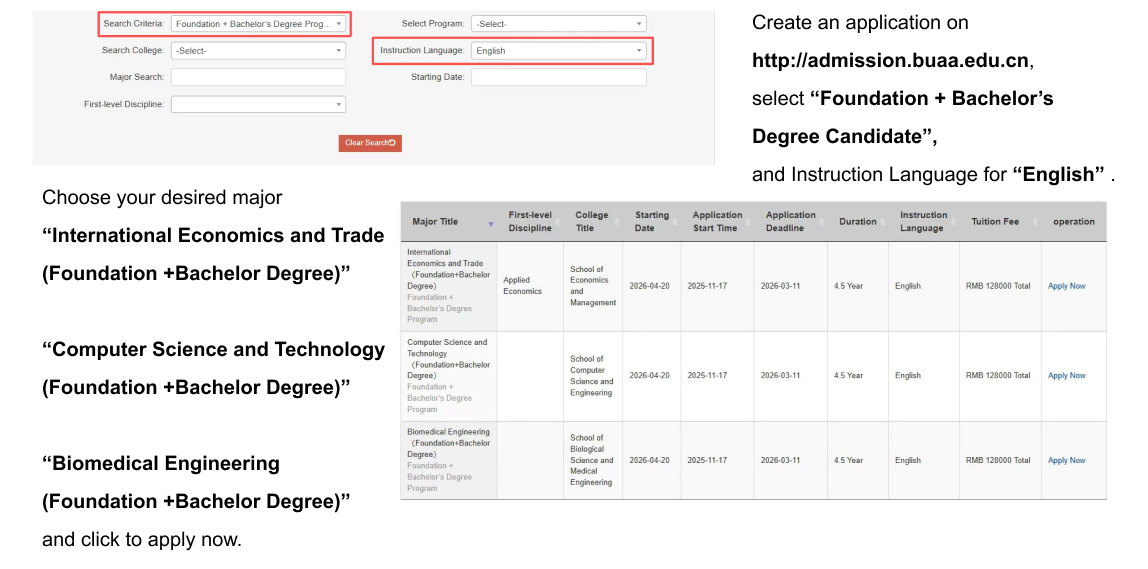Click Apply Now for Biomedical Engineering
This screenshot has height=569, width=1148.
pyautogui.click(x=1066, y=461)
